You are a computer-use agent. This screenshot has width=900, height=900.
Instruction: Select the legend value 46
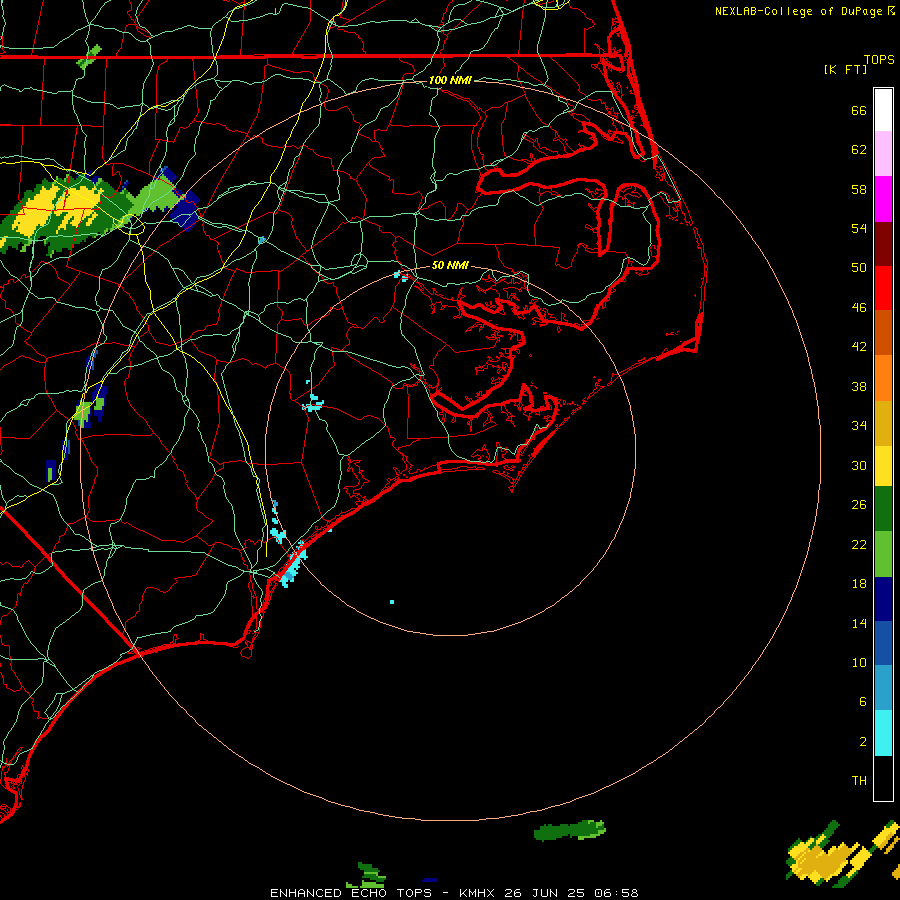(859, 308)
